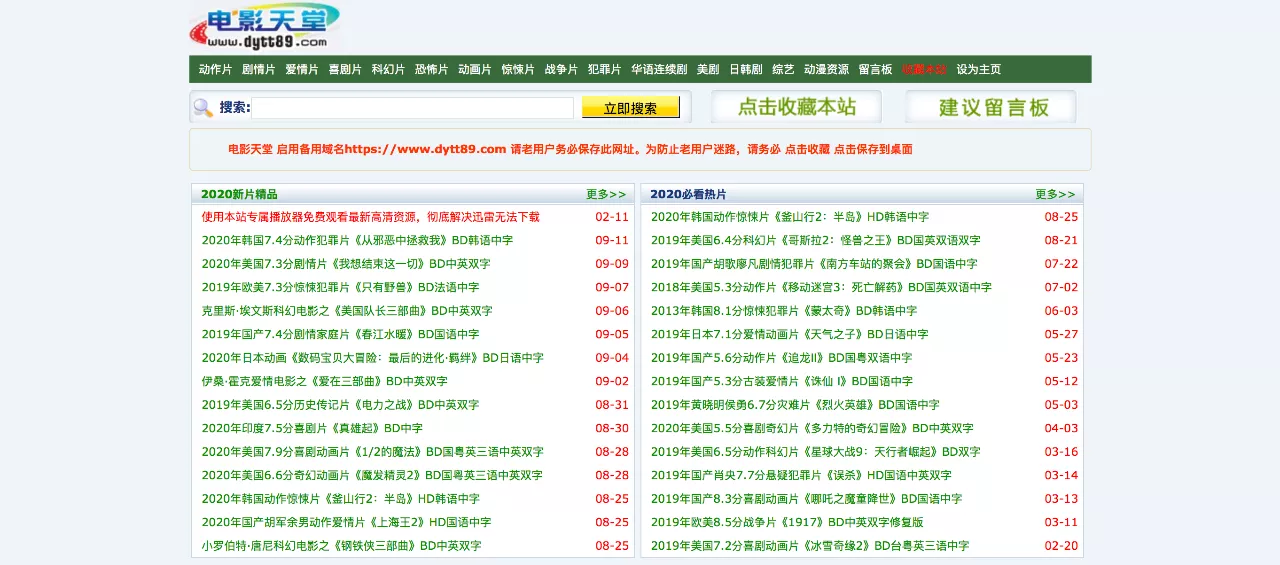1280x565 pixels.
Task: Open the 剧情片 category
Action: pos(259,69)
